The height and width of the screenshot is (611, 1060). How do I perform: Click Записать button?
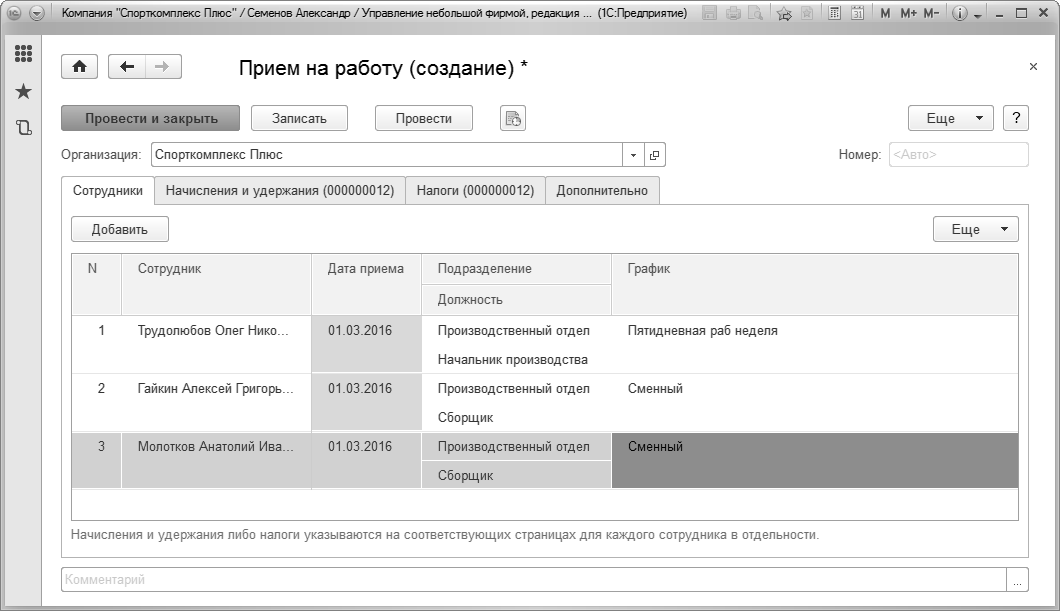point(299,118)
